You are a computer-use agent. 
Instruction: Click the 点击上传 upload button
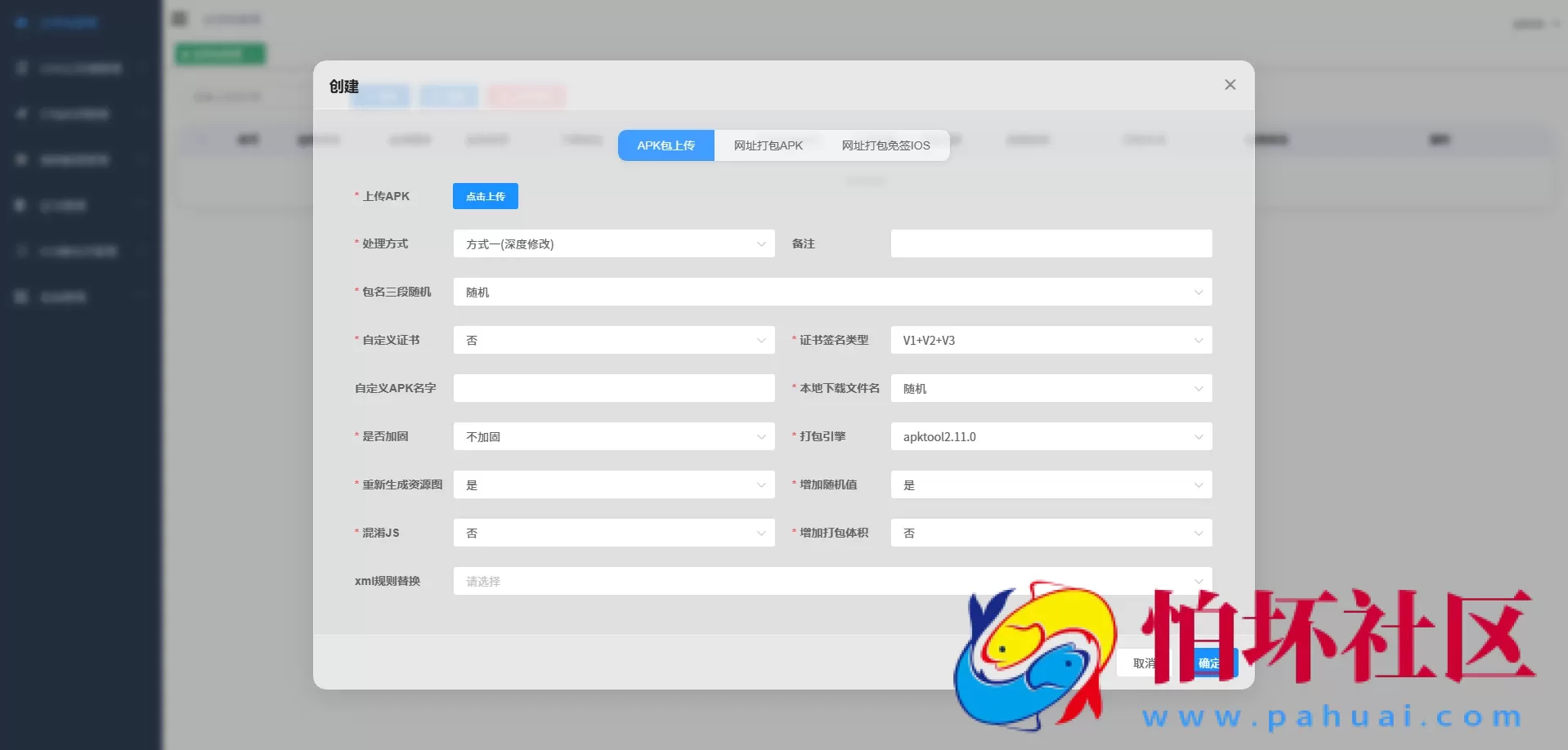[485, 196]
